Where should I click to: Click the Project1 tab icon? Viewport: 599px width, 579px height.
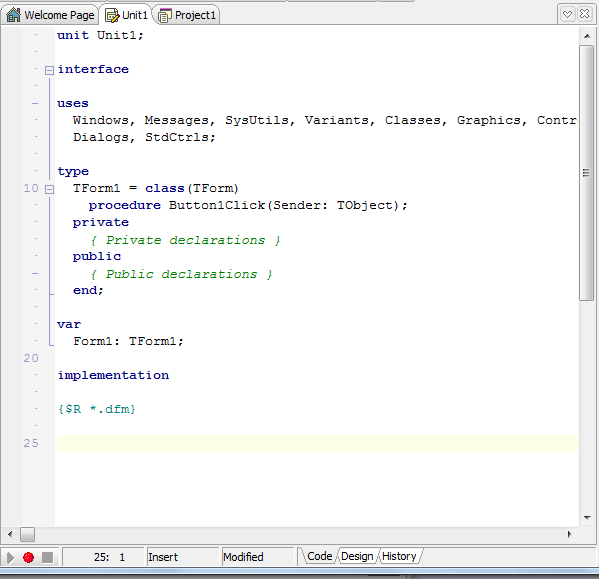(165, 16)
